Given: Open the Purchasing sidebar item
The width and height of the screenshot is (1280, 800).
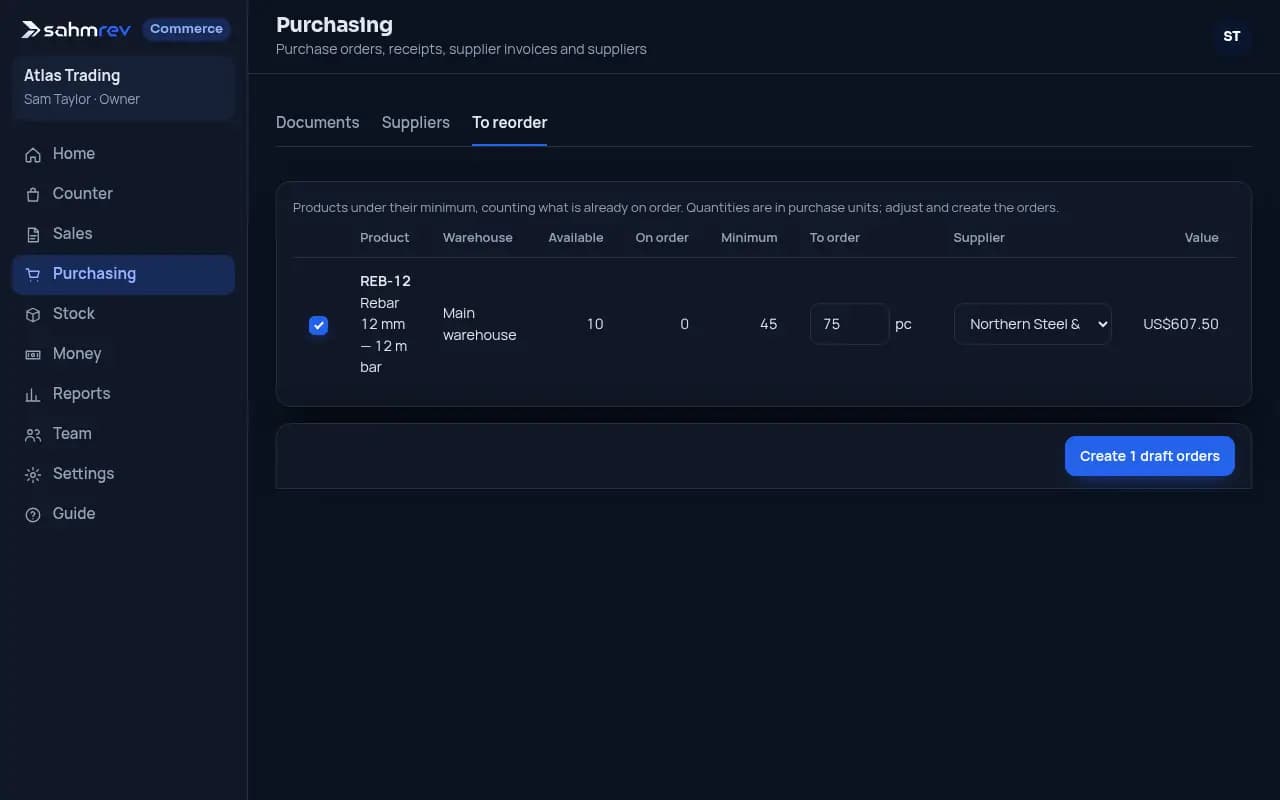Looking at the screenshot, I should [123, 274].
